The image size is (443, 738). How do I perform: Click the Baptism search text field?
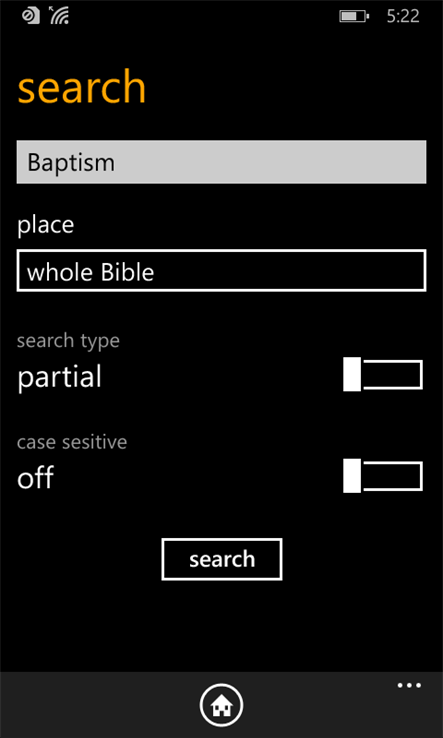[221, 162]
